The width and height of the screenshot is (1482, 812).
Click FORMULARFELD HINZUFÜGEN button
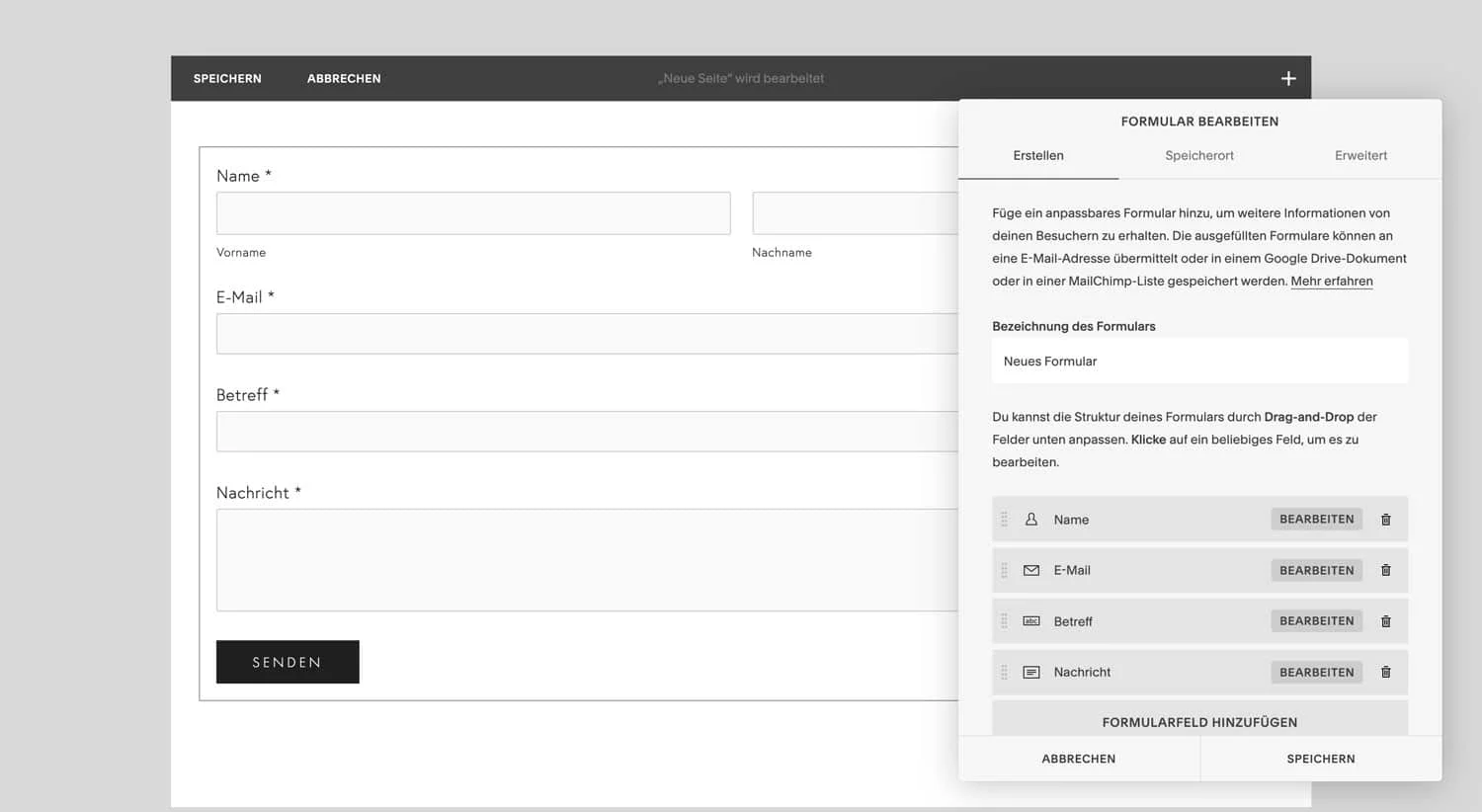[1199, 721]
